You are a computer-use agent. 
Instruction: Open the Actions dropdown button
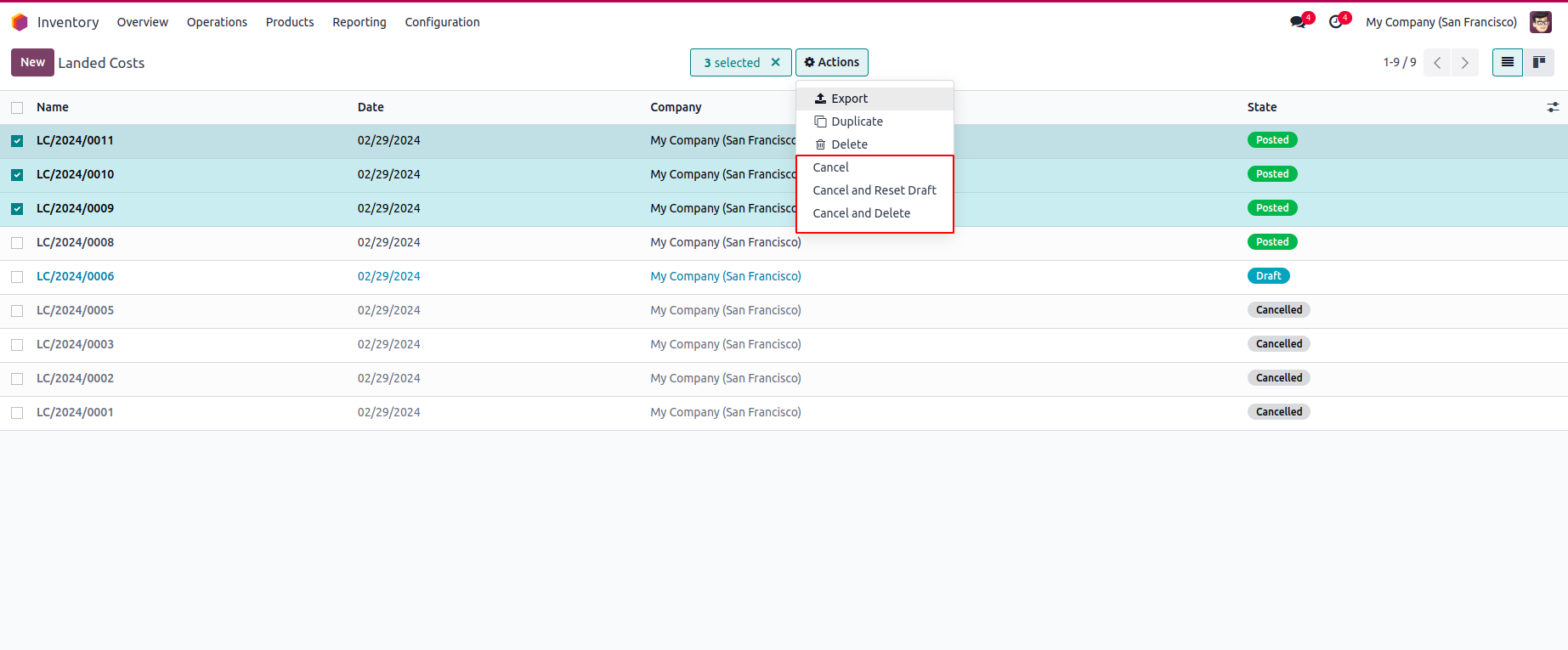click(832, 62)
